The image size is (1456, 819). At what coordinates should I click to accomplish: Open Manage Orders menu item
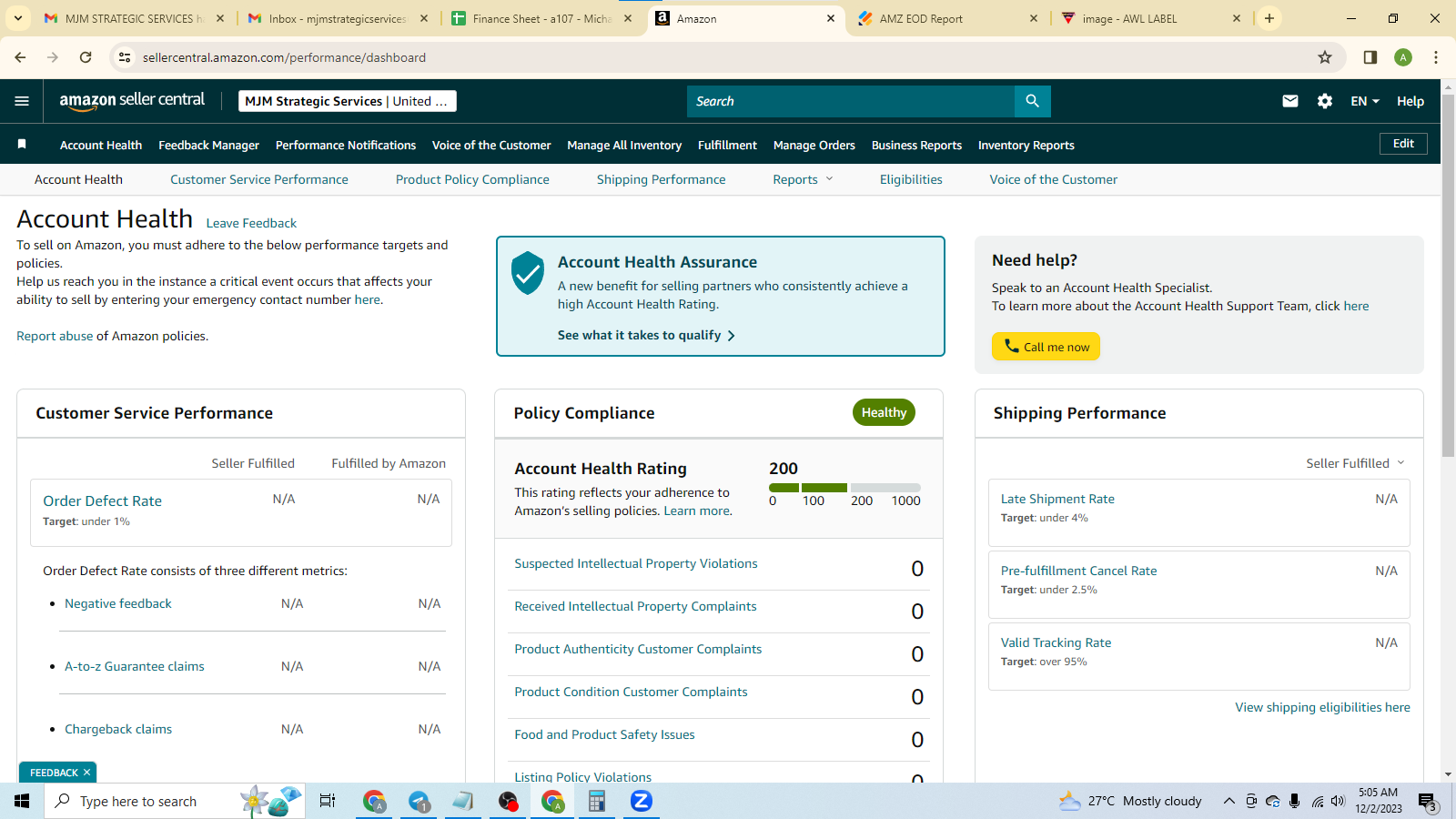(814, 145)
